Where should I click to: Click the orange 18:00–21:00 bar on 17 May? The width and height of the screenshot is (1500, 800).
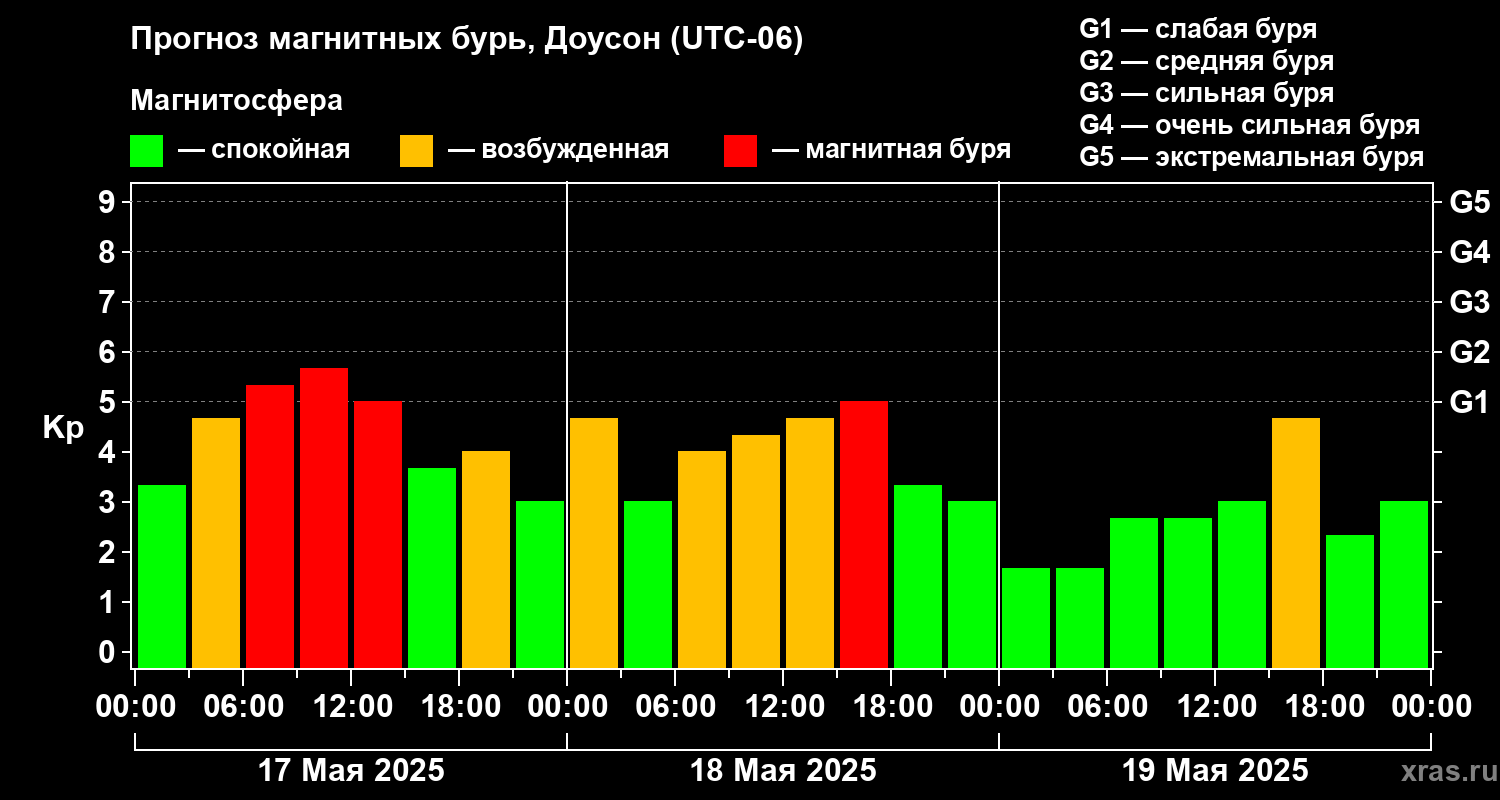(x=486, y=560)
